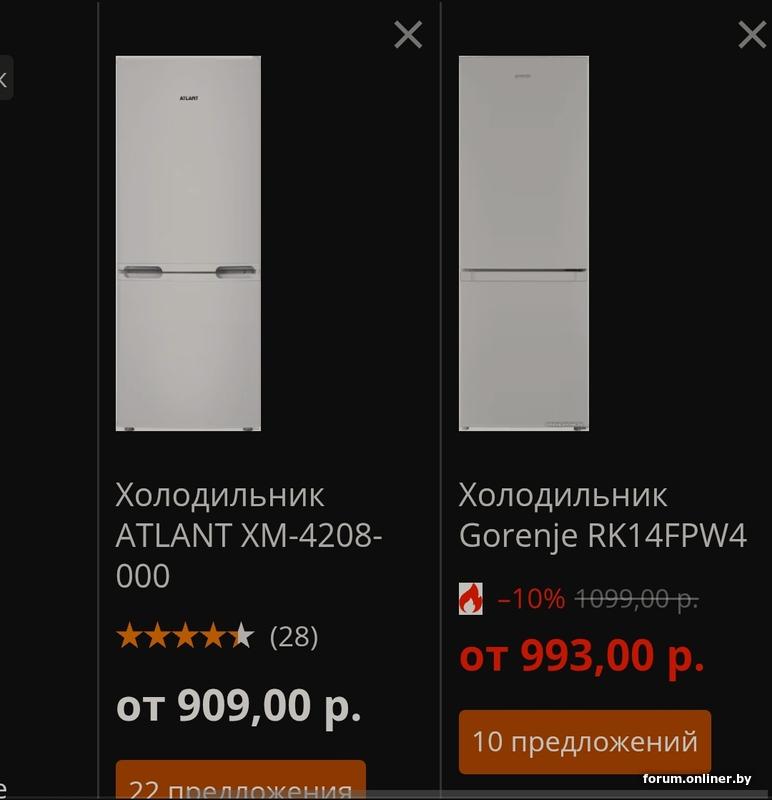This screenshot has height=800, width=772.
Task: Click the partially visible button at the left edge
Action: (5, 78)
